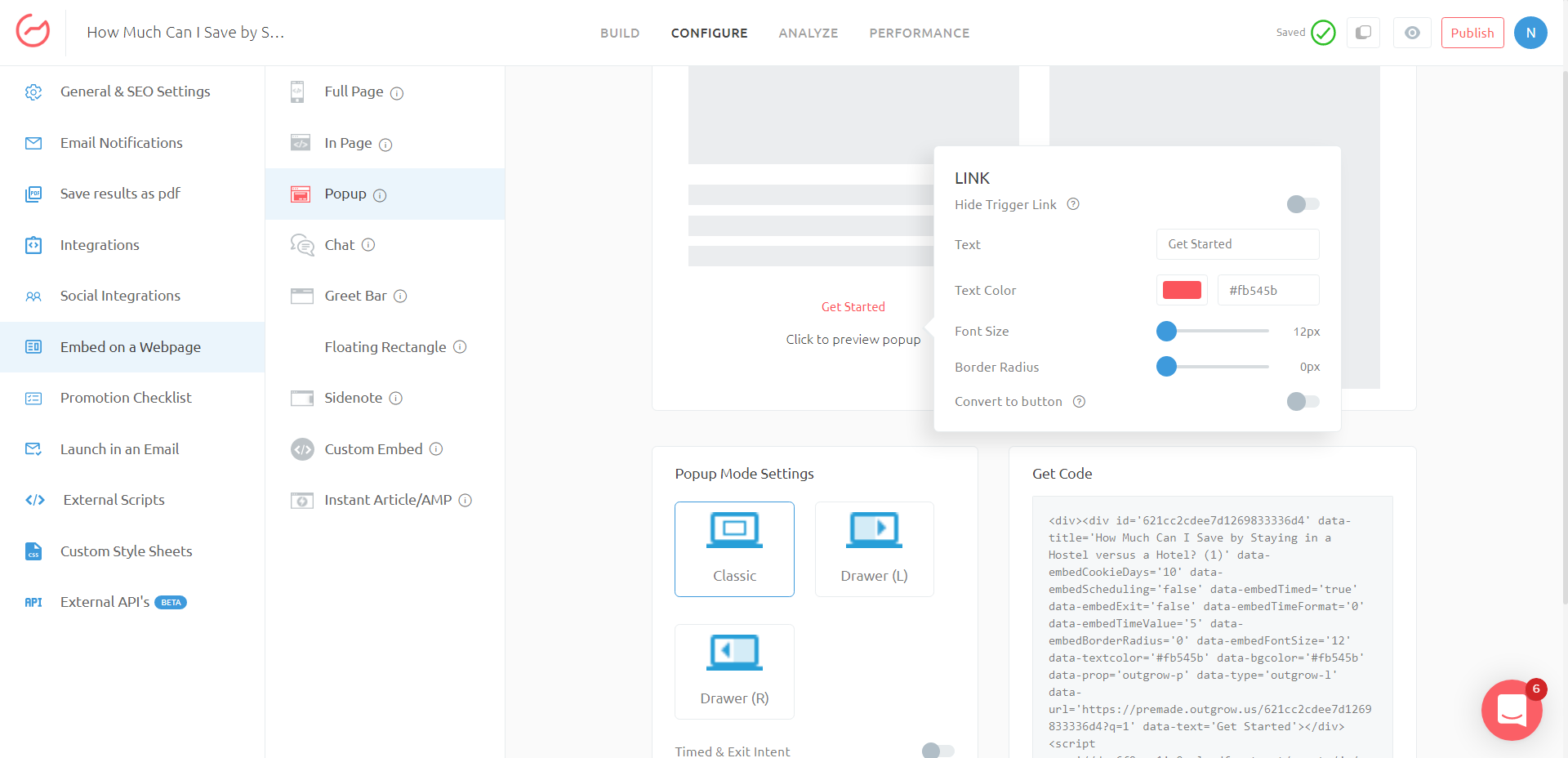
Task: Open Embed on a Webpage section
Action: pyautogui.click(x=132, y=347)
